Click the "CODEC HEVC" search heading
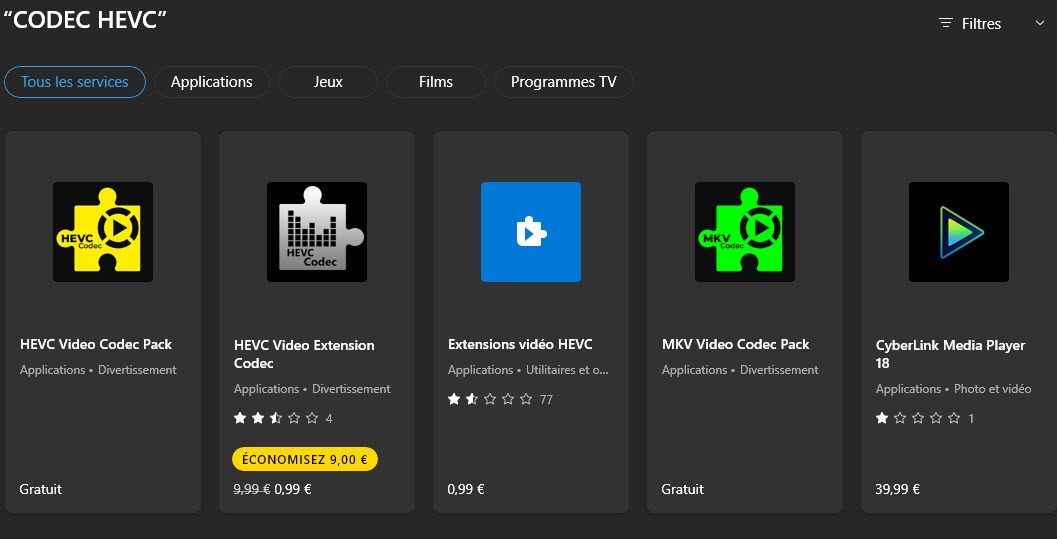This screenshot has width=1057, height=539. (85, 20)
